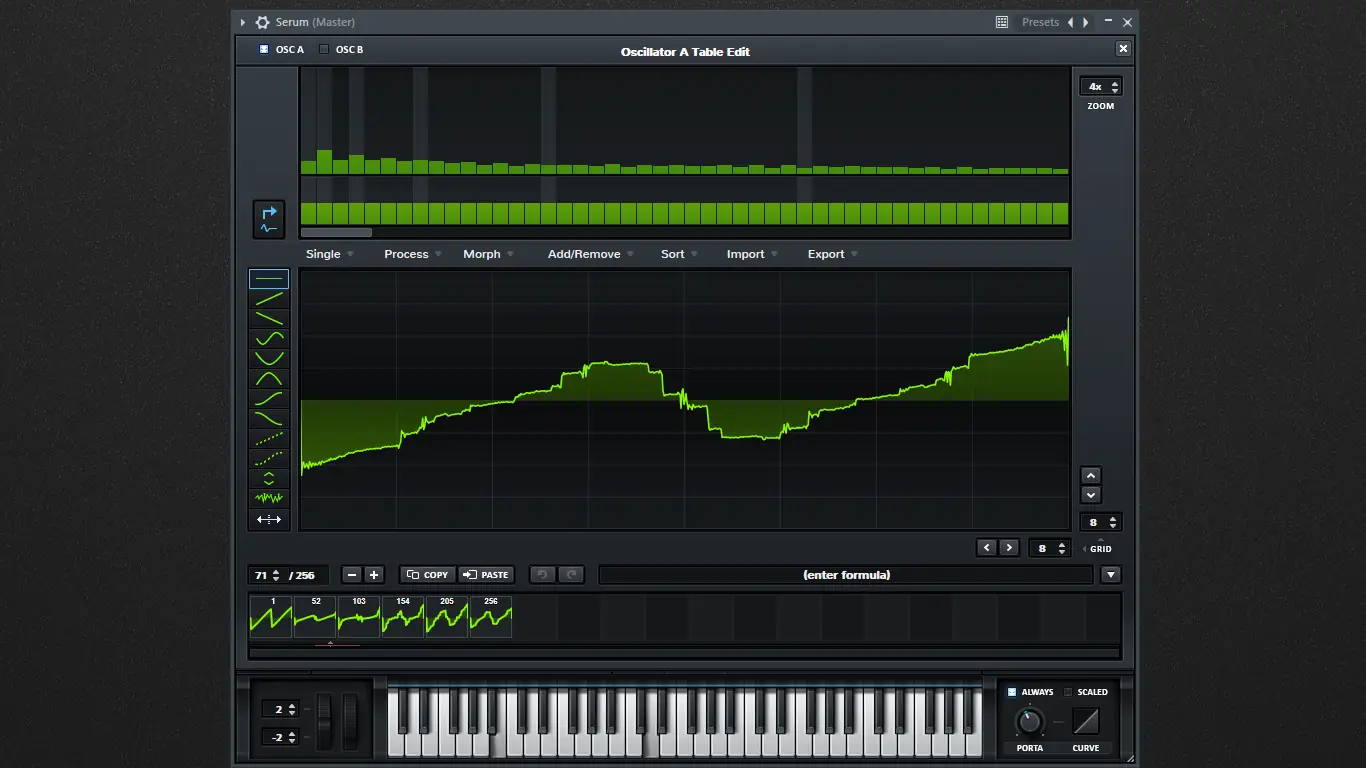This screenshot has width=1366, height=768.
Task: Select the rising ramp draw tool
Action: coord(268,298)
